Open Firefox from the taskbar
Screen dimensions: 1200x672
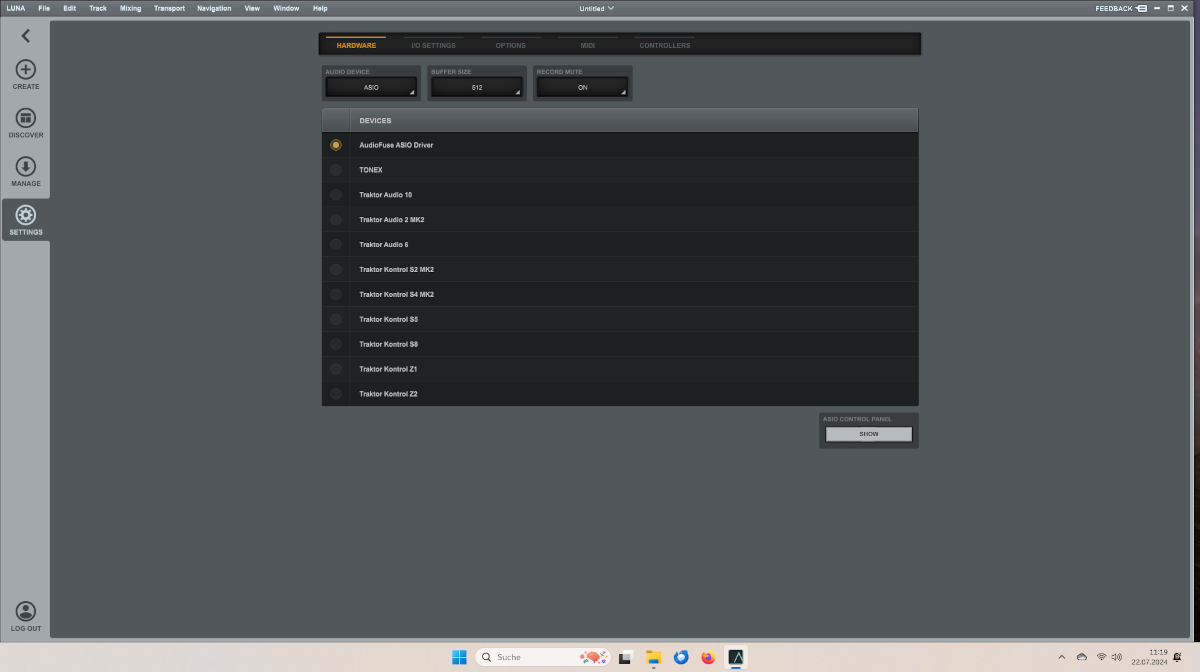709,657
